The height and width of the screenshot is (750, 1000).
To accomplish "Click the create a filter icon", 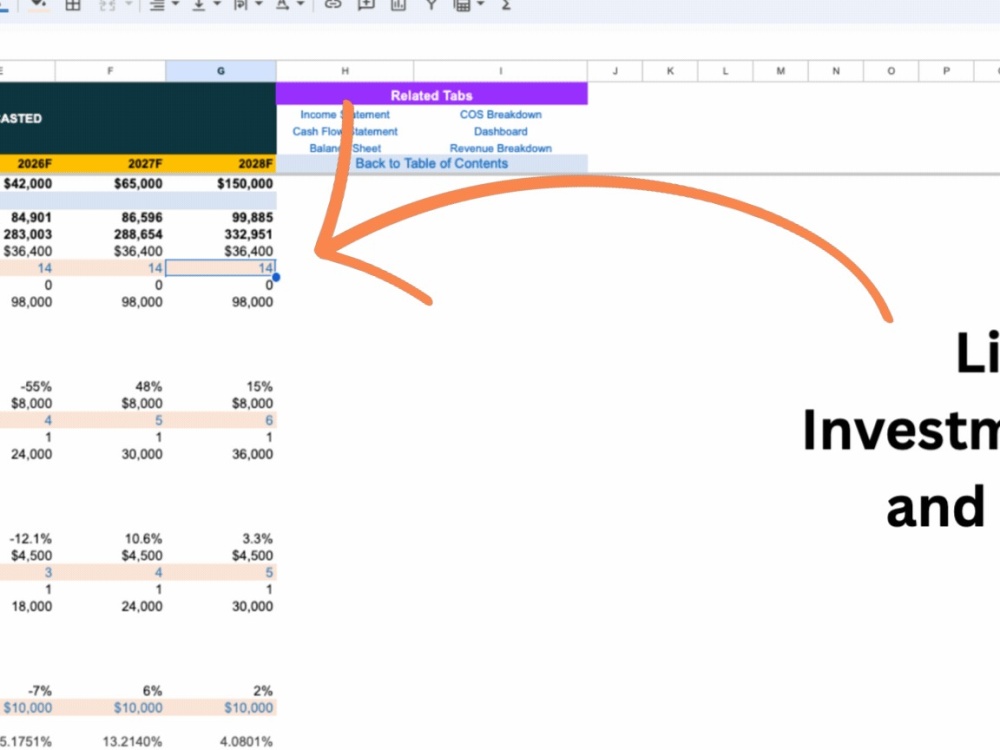I will point(432,4).
